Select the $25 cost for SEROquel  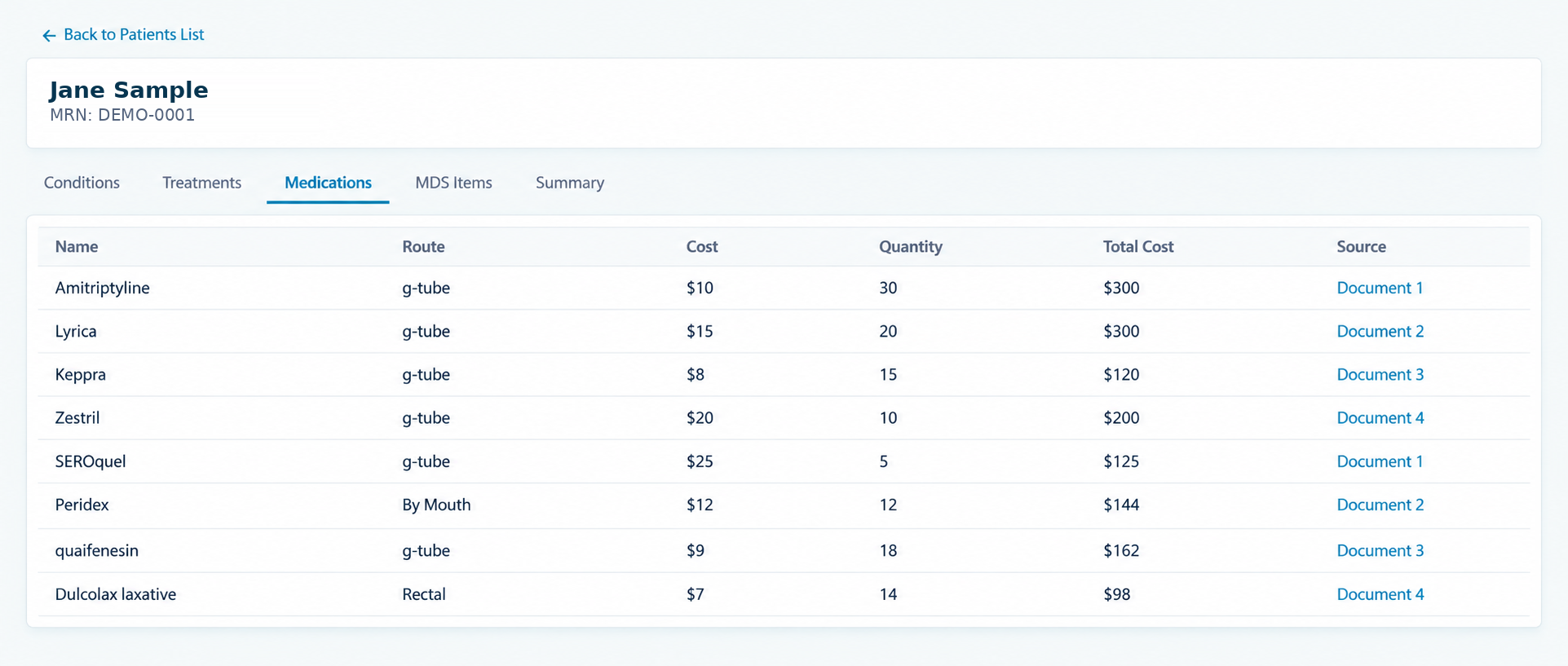tap(700, 461)
